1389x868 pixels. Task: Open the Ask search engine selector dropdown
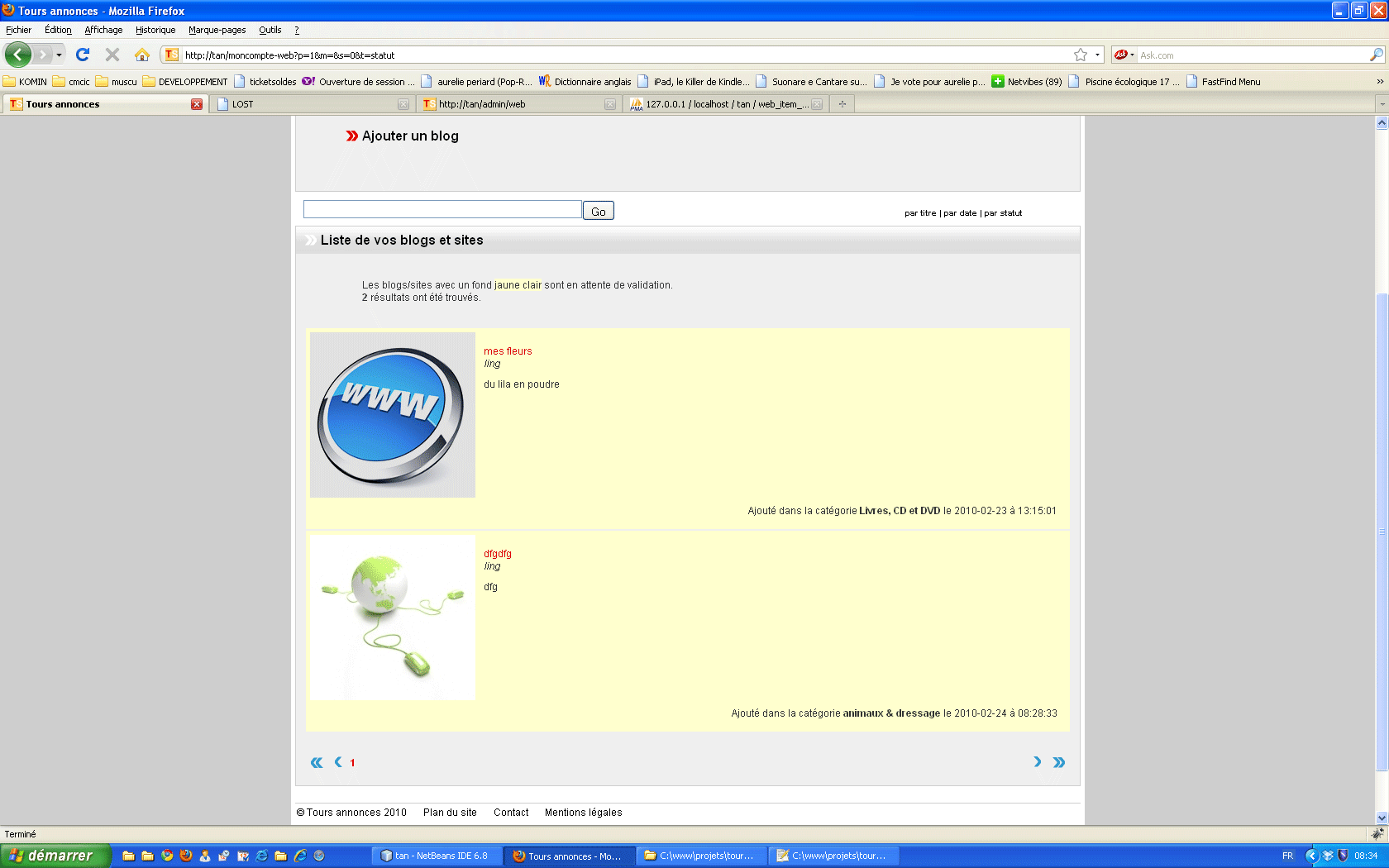[1124, 55]
